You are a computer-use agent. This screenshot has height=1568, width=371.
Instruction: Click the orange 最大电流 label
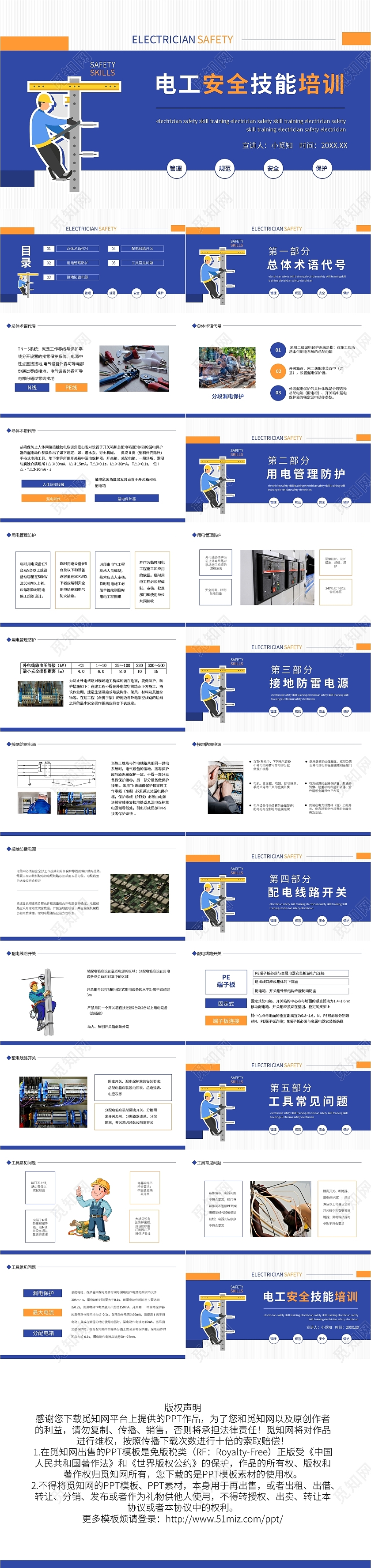[x=43, y=1312]
